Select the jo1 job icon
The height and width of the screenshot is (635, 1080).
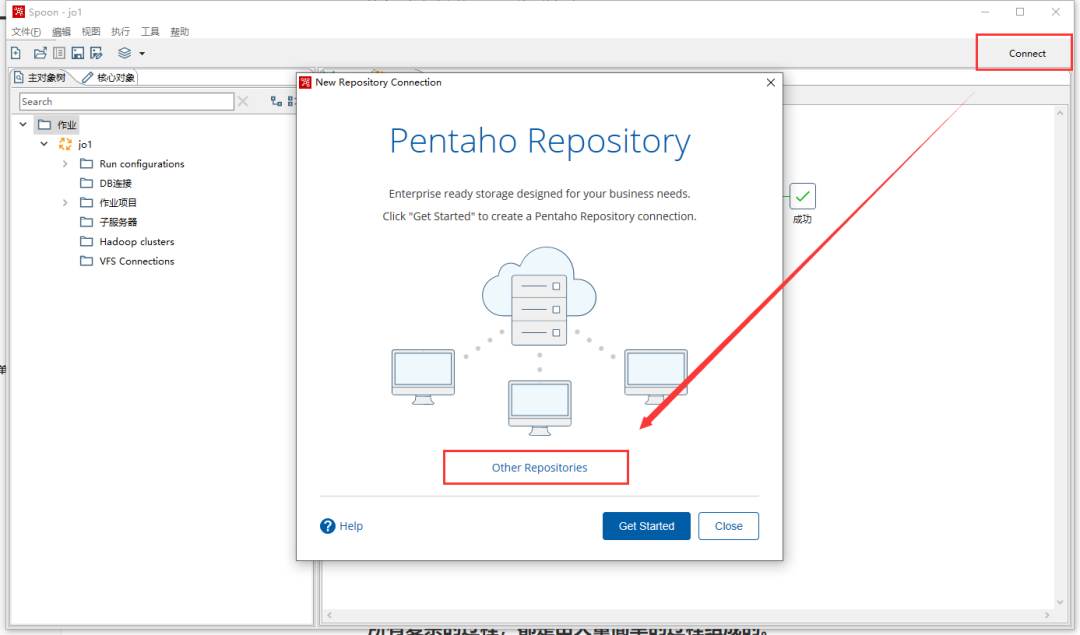[x=65, y=144]
